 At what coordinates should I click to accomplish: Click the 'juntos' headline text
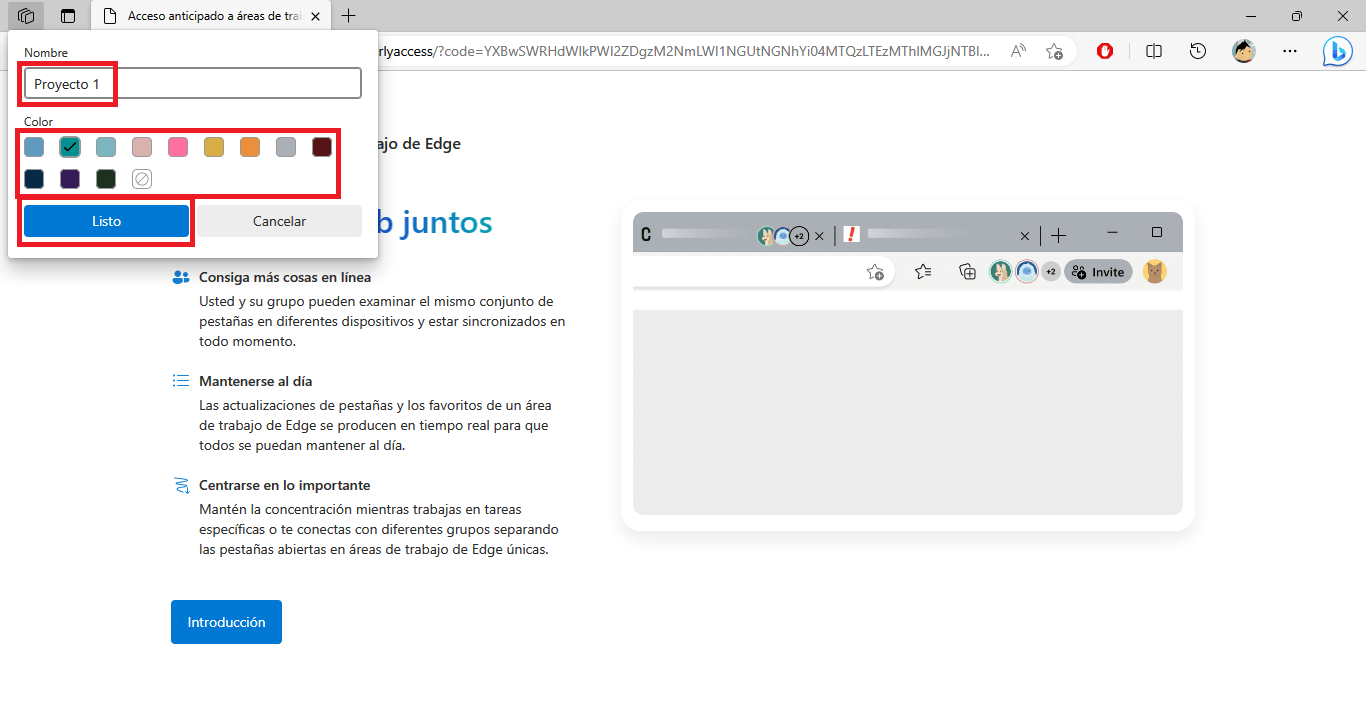447,222
